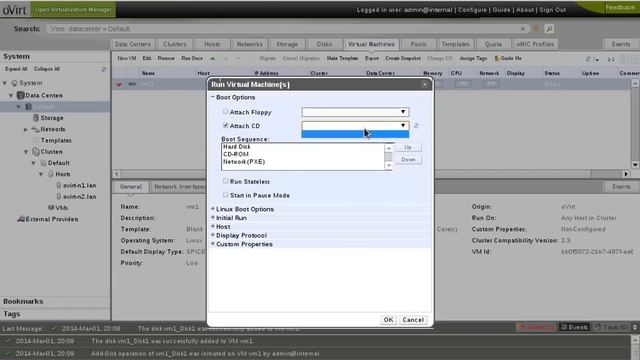Click the Sign Out link
Viewport: 640px width, 360px height.
click(553, 10)
